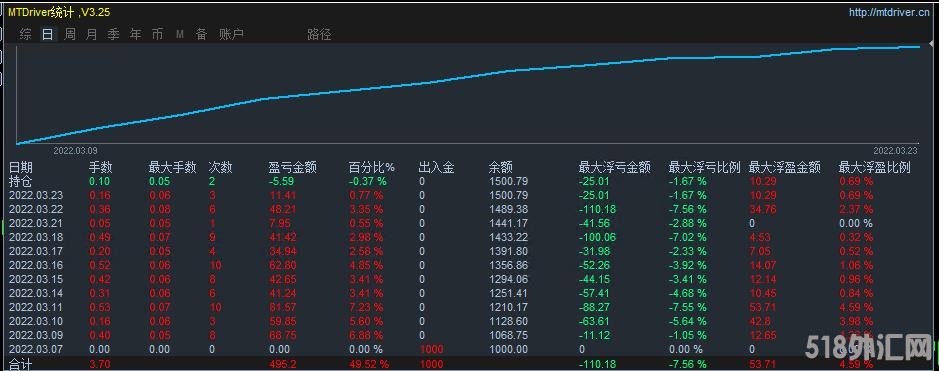Select the 2022.03.21 row date
939x371 pixels.
tap(36, 223)
